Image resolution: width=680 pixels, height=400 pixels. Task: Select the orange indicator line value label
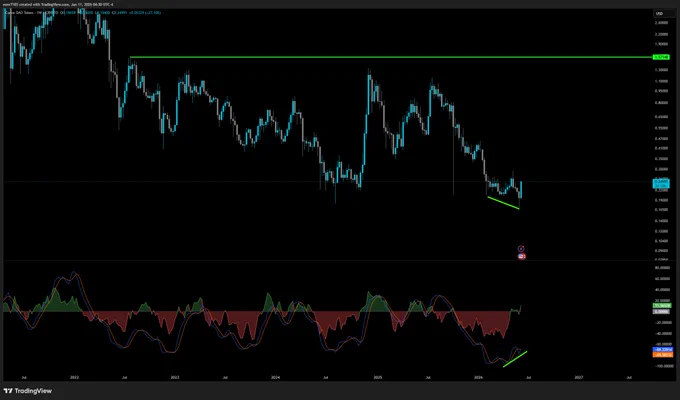(x=663, y=355)
